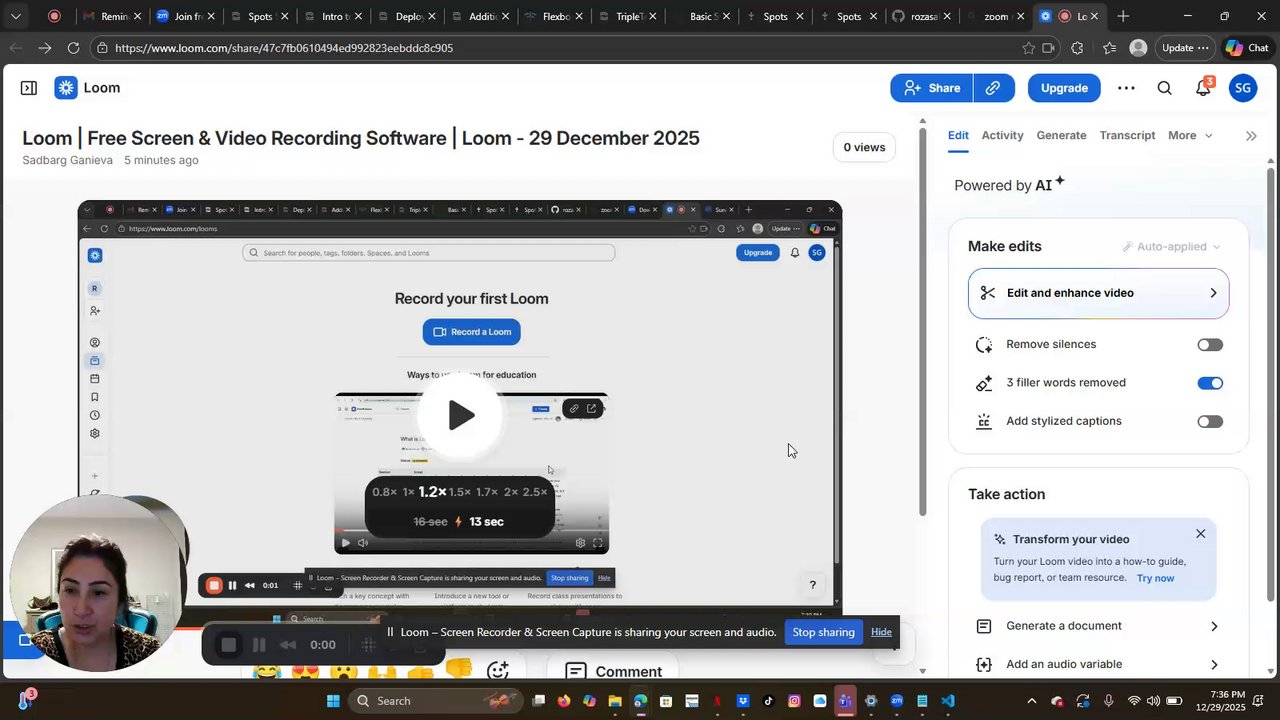The image size is (1280, 720).
Task: Play the Loom video
Action: pyautogui.click(x=460, y=415)
